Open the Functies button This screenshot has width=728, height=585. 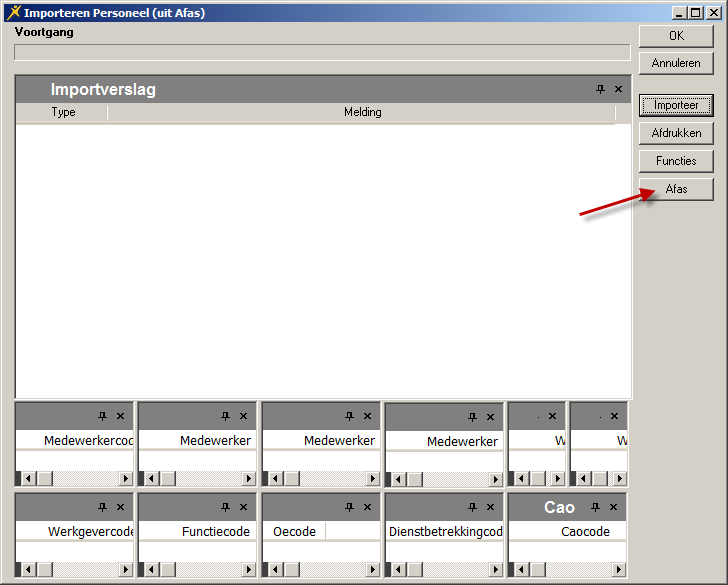coord(676,161)
